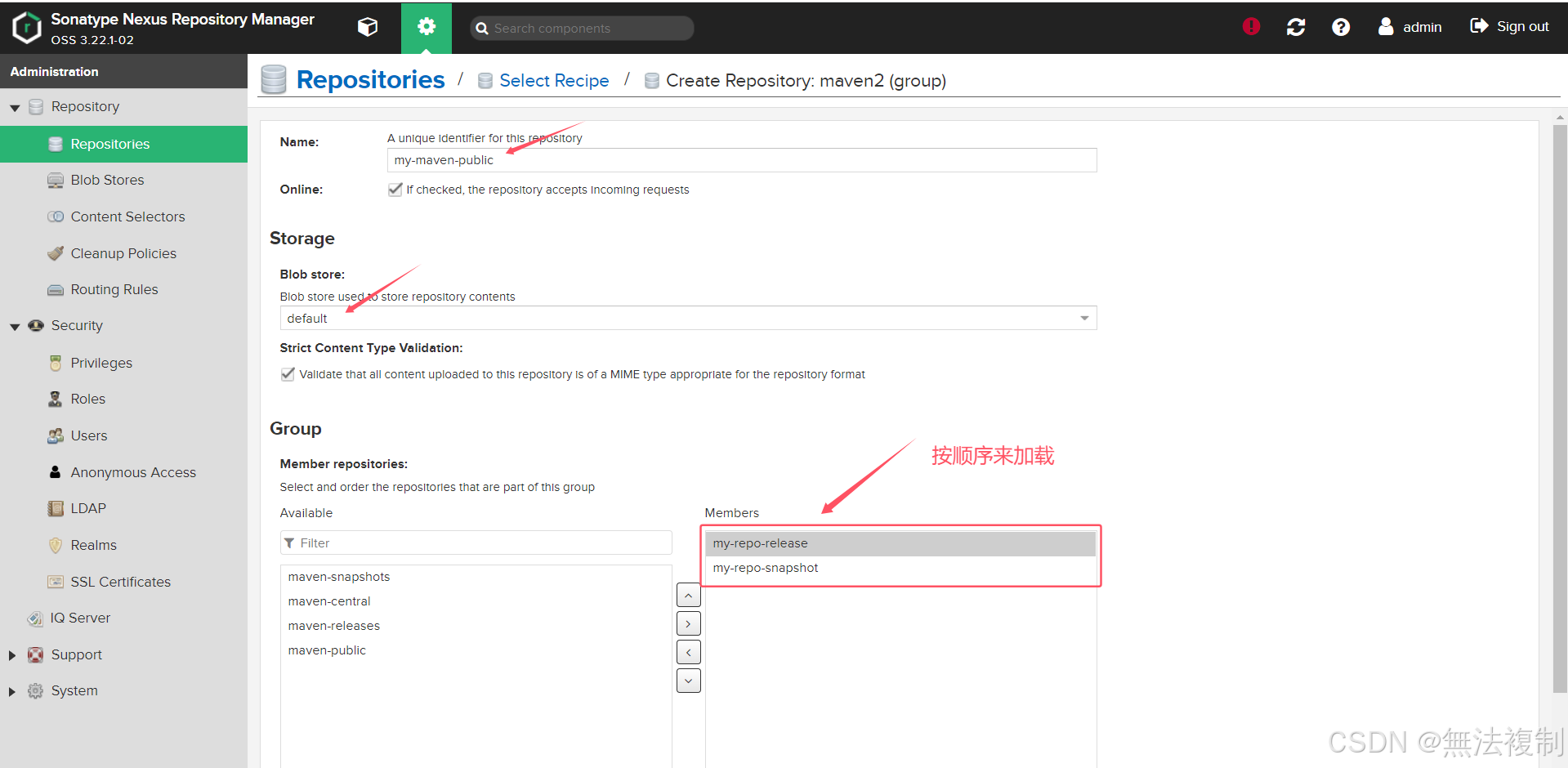Open the Administration gear icon

tap(427, 27)
